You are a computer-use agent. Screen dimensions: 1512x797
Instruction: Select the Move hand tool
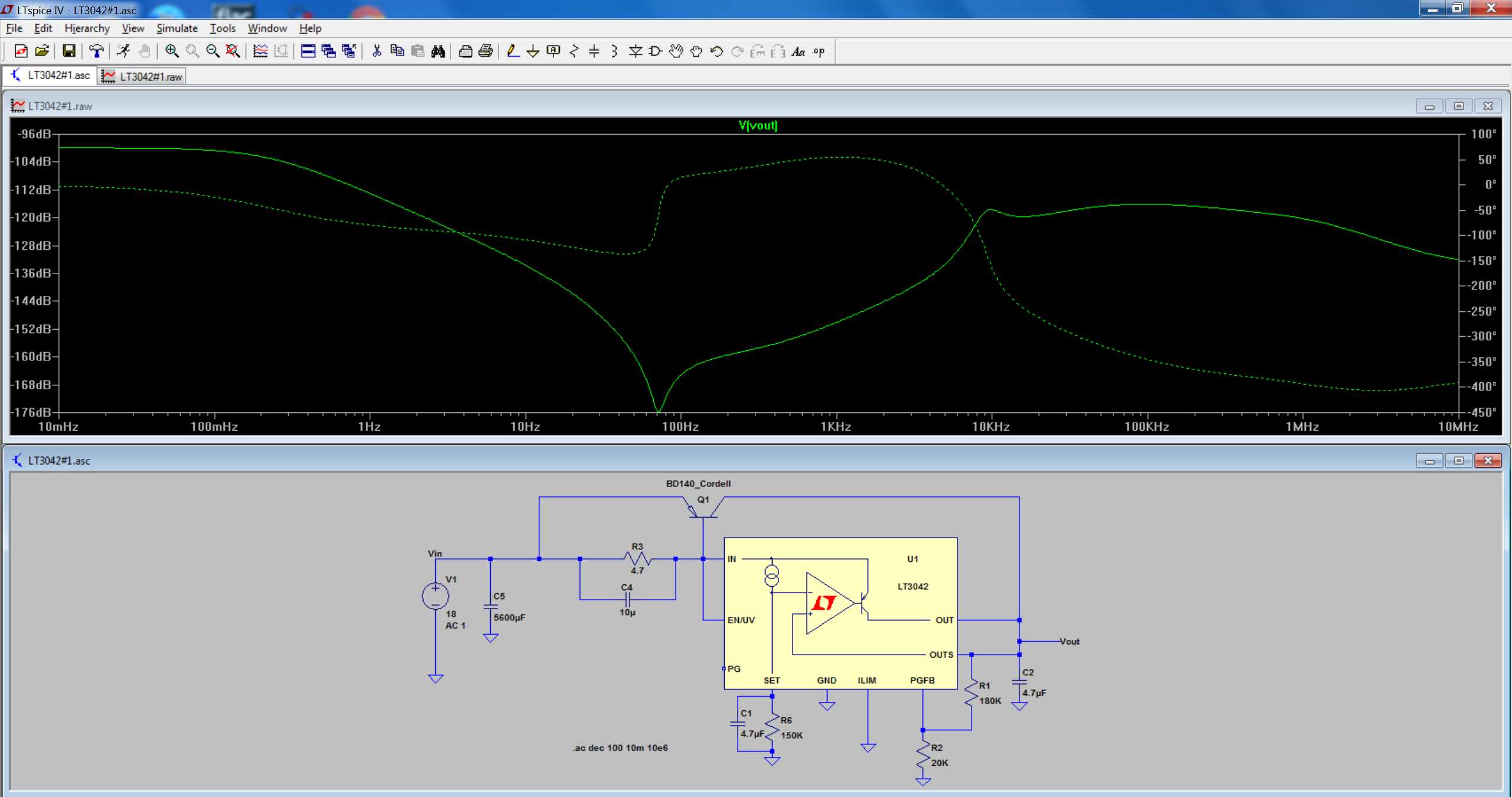[676, 51]
